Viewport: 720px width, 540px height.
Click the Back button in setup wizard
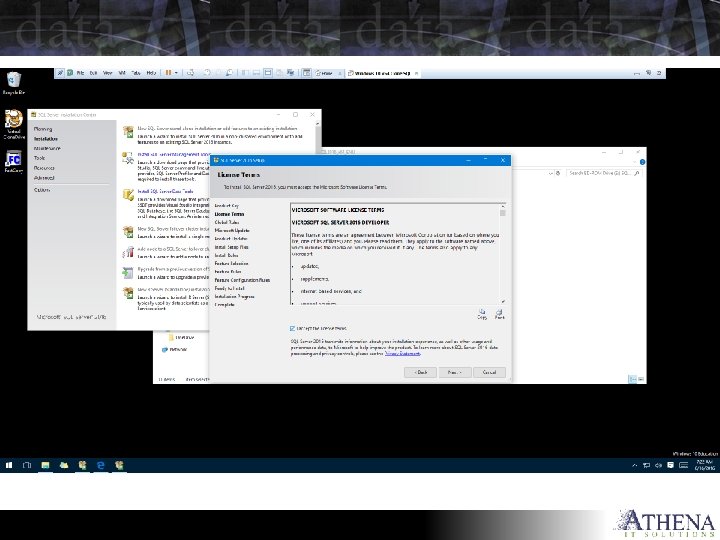point(420,372)
